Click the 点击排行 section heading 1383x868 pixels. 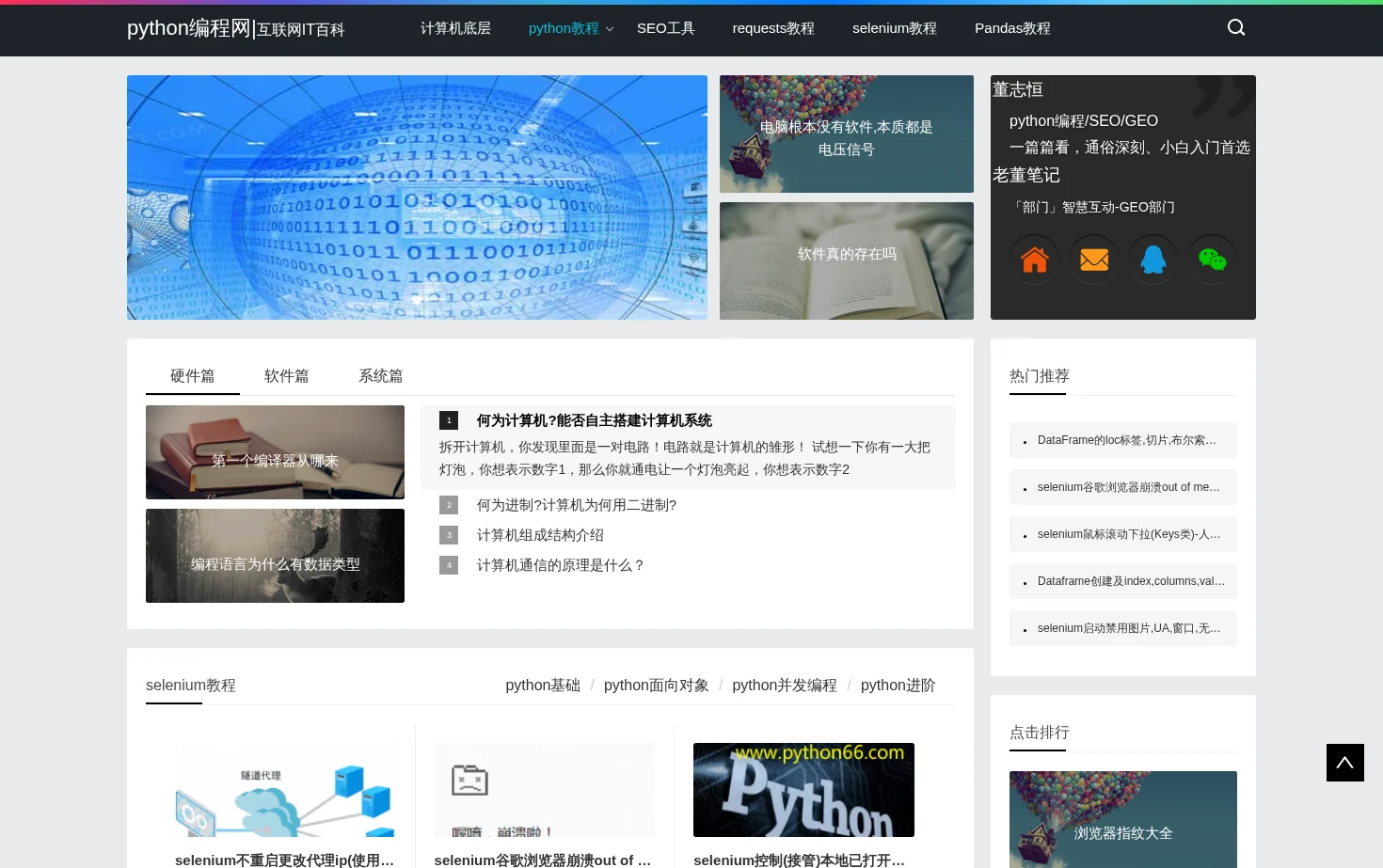tap(1040, 733)
